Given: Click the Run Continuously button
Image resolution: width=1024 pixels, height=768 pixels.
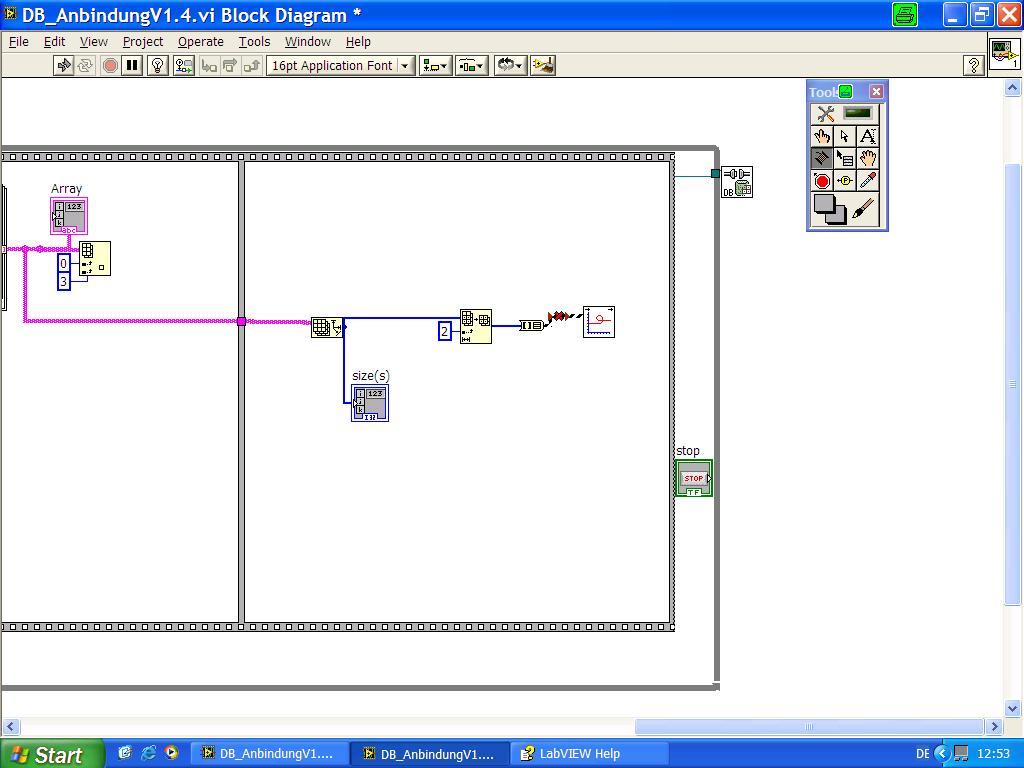Looking at the screenshot, I should pos(85,65).
